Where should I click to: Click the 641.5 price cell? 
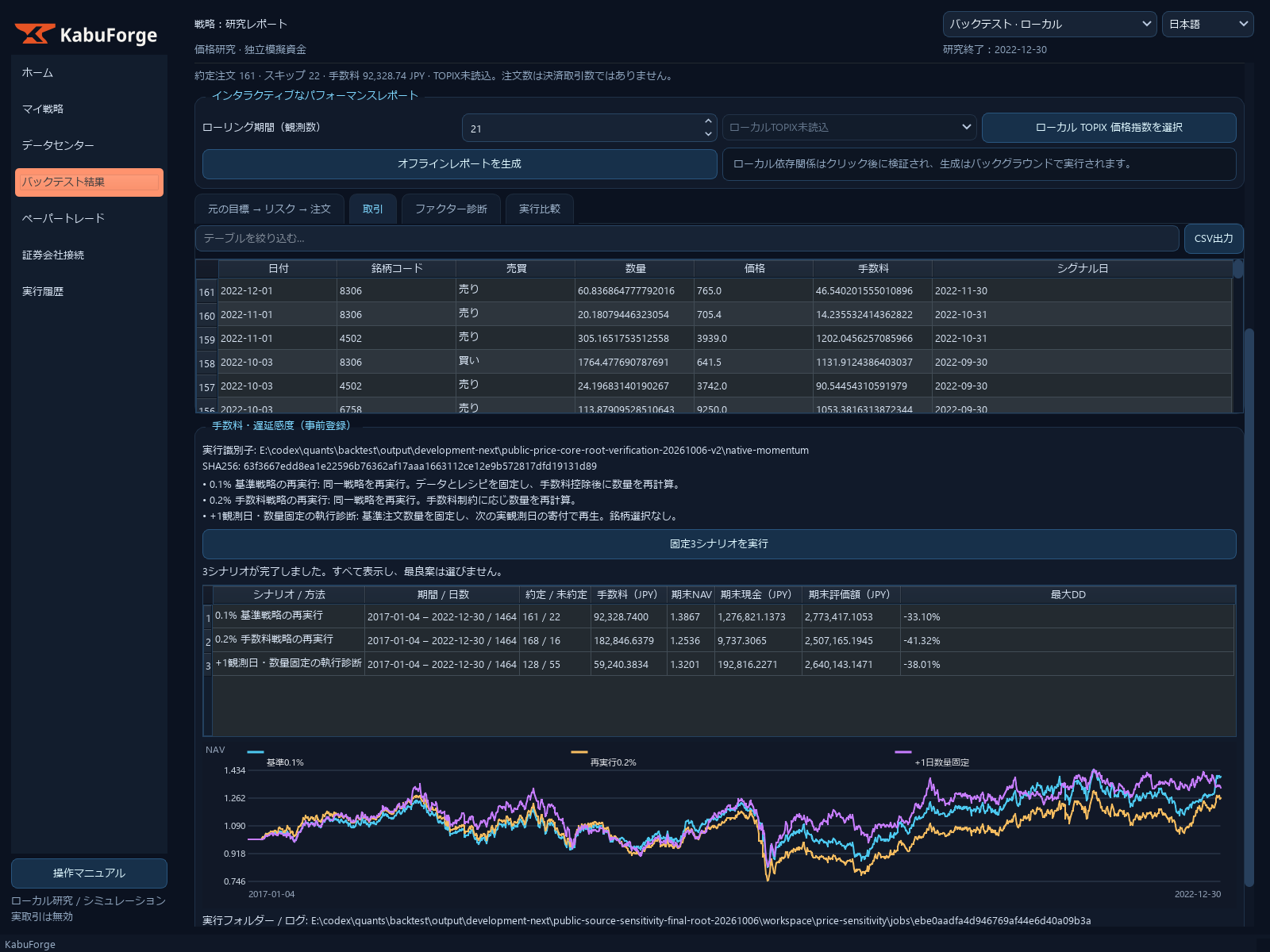(754, 362)
